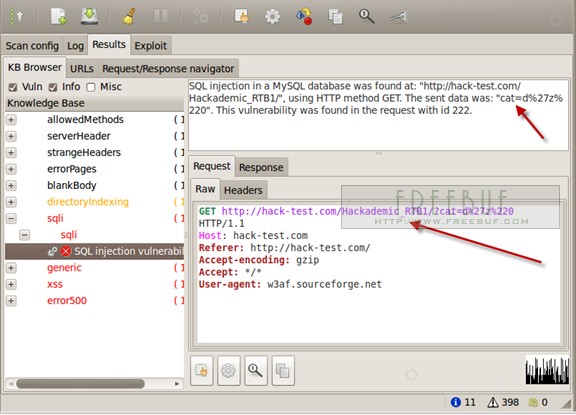
Task: Expand the xss tree node
Action: (x=11, y=284)
